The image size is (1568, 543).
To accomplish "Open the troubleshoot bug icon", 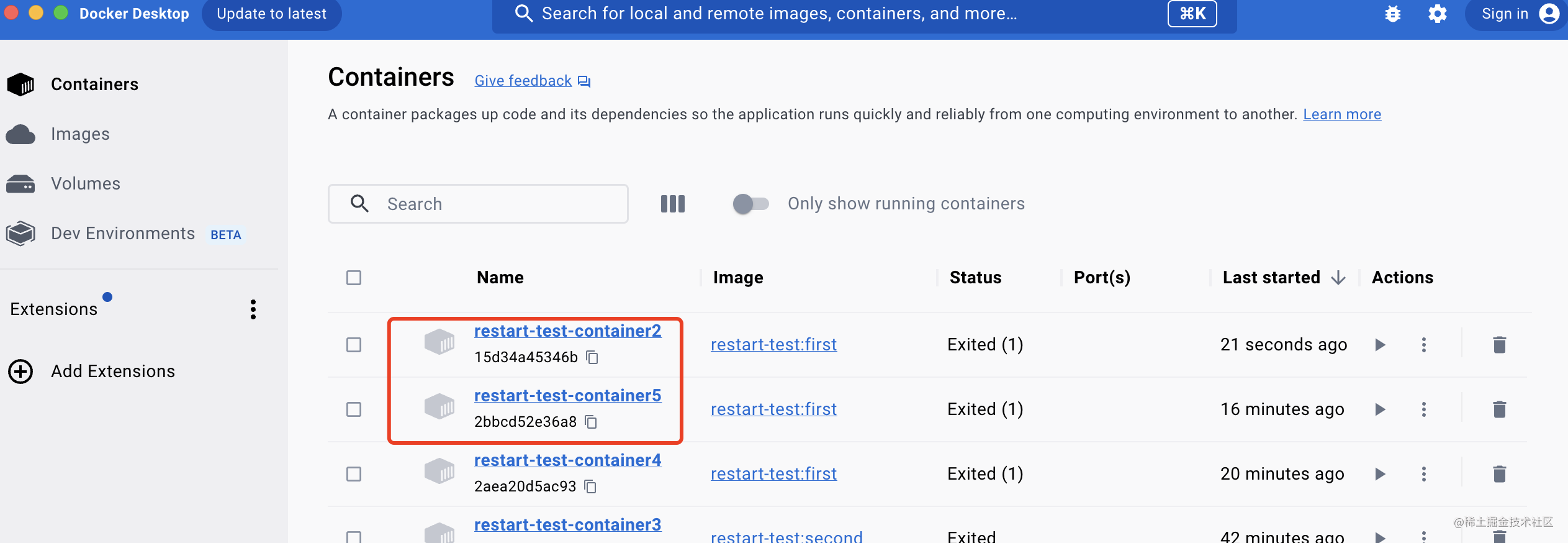I will [x=1393, y=14].
